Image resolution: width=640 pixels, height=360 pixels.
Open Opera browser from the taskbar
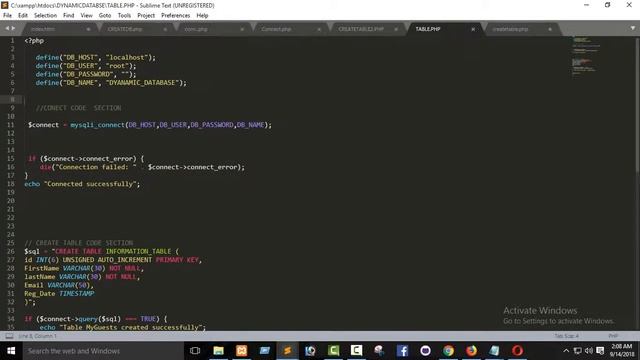517,351
